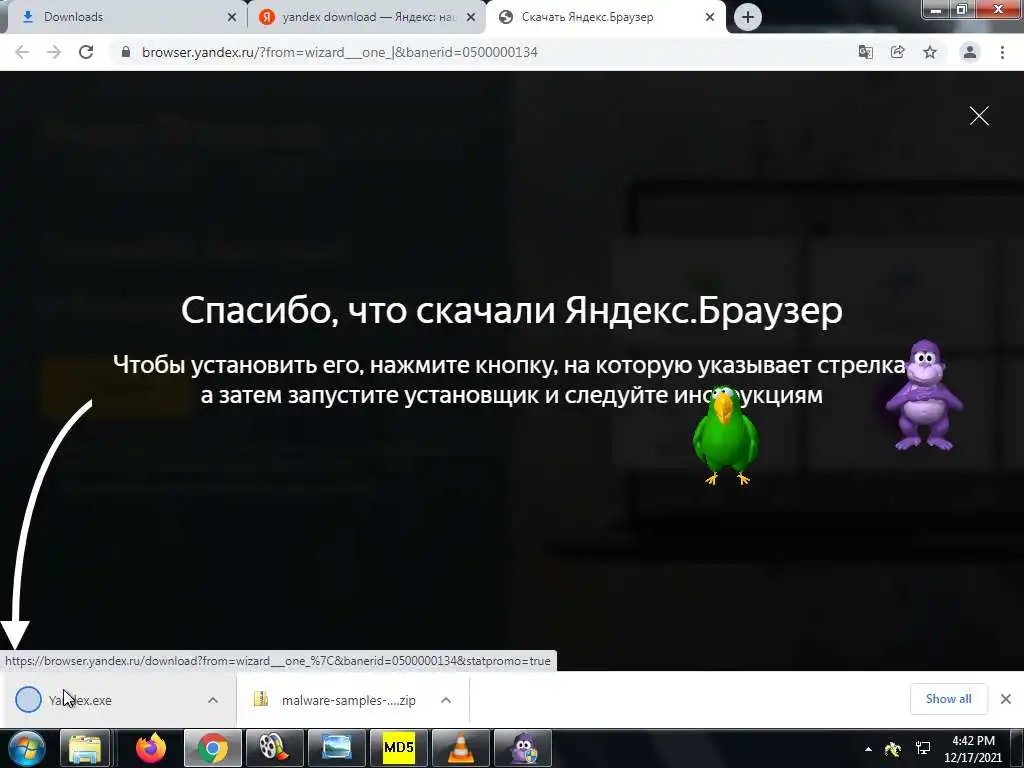
Task: Show hidden system tray icons
Action: click(868, 749)
